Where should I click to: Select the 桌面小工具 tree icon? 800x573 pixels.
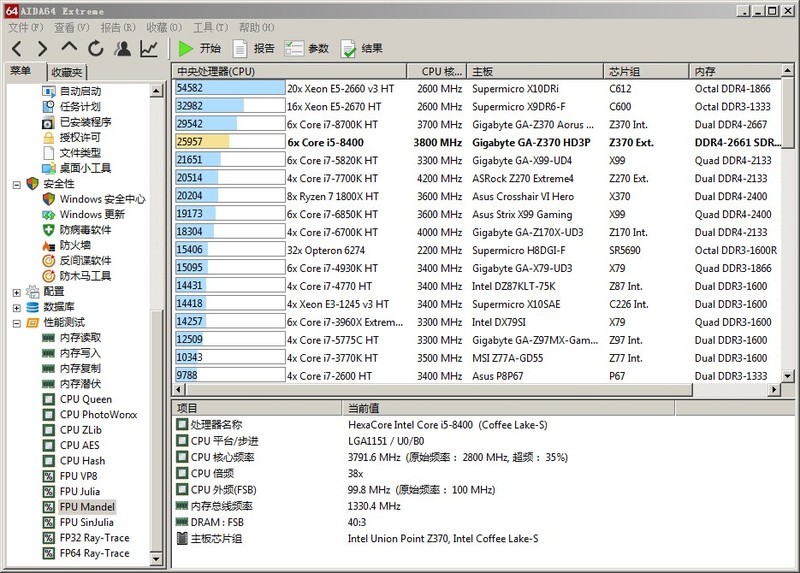click(x=48, y=168)
